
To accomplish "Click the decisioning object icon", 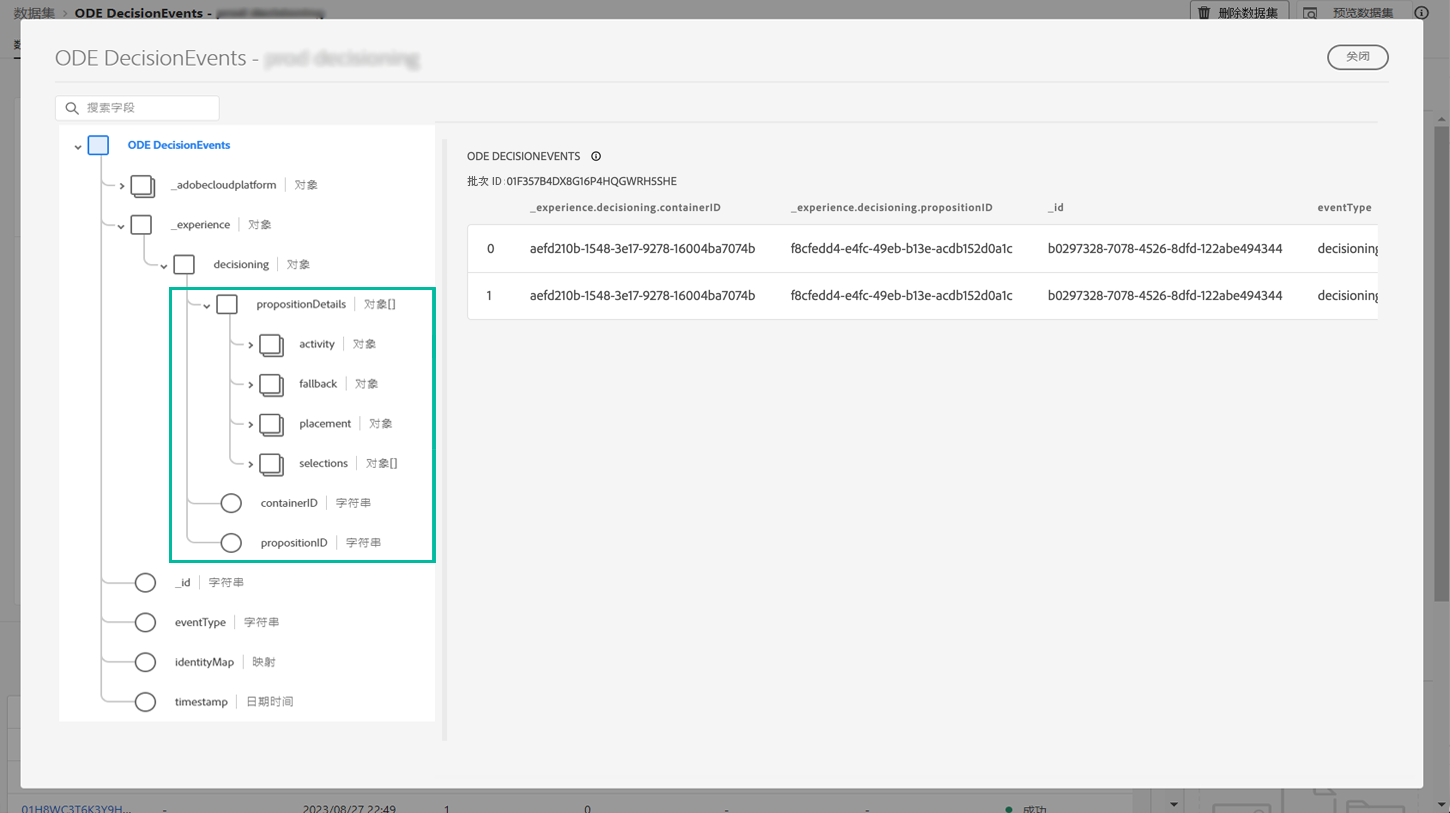I will click(x=184, y=265).
